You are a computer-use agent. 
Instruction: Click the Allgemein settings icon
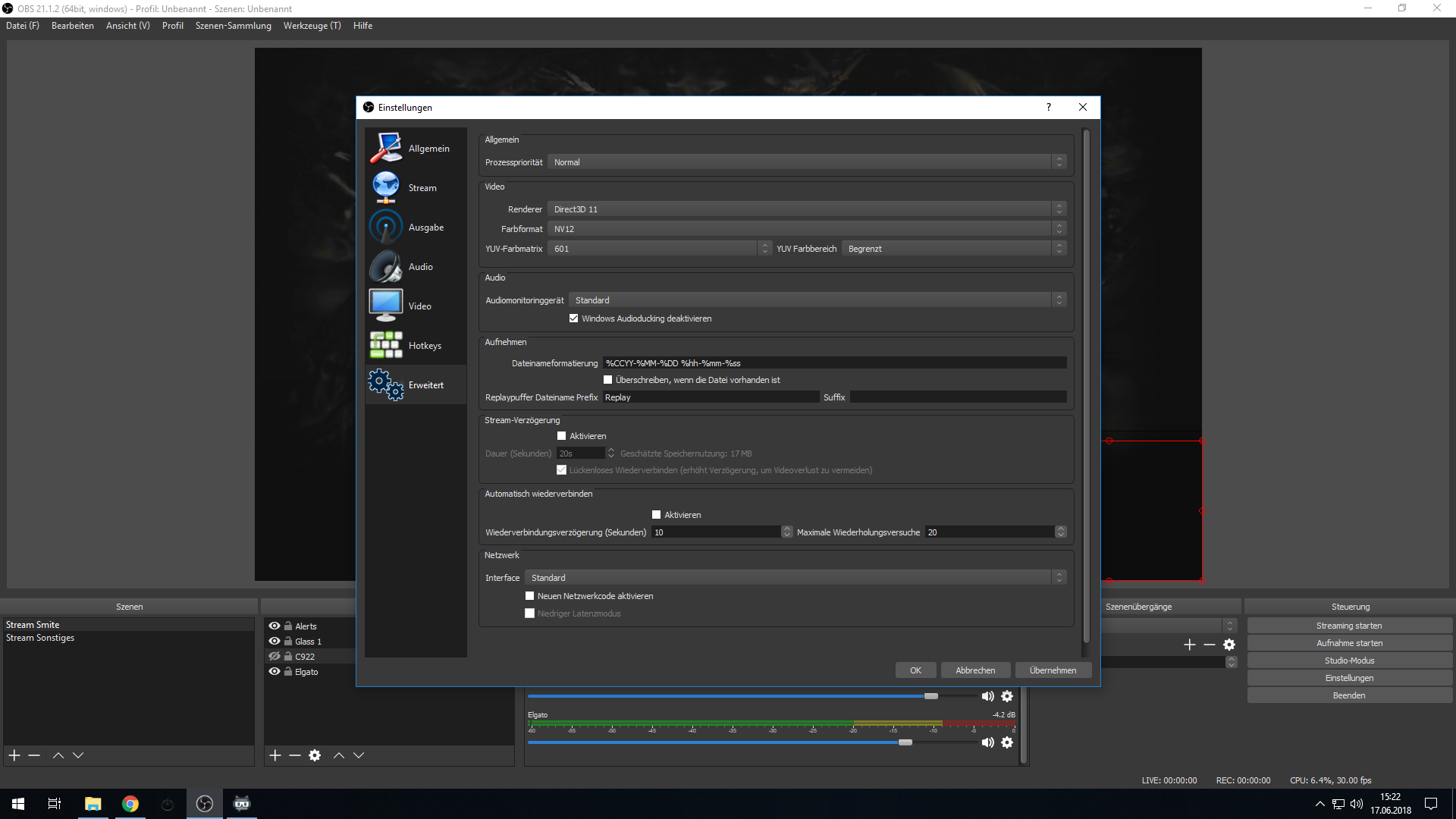386,148
